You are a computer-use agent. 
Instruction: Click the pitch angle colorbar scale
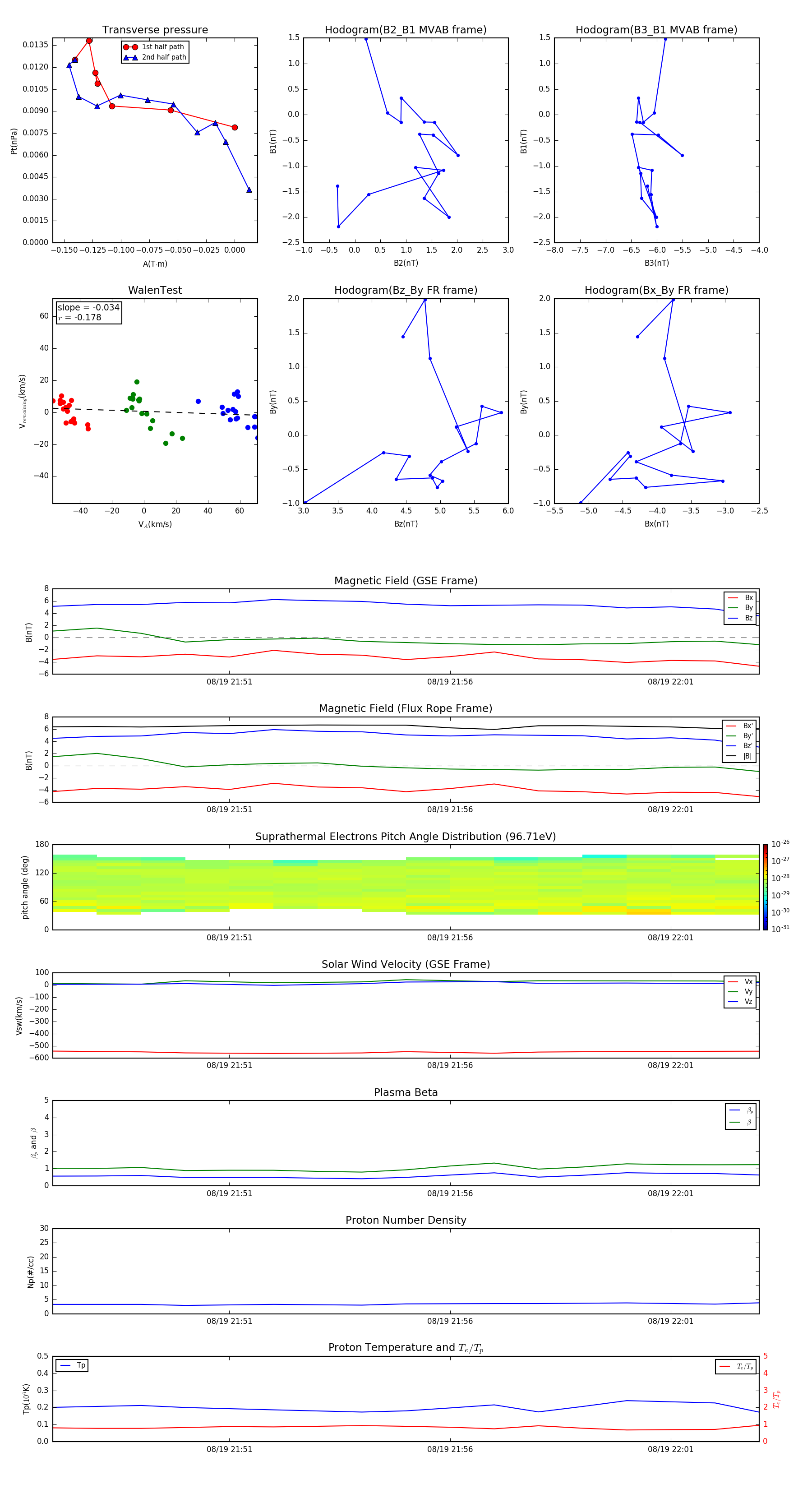point(765,887)
